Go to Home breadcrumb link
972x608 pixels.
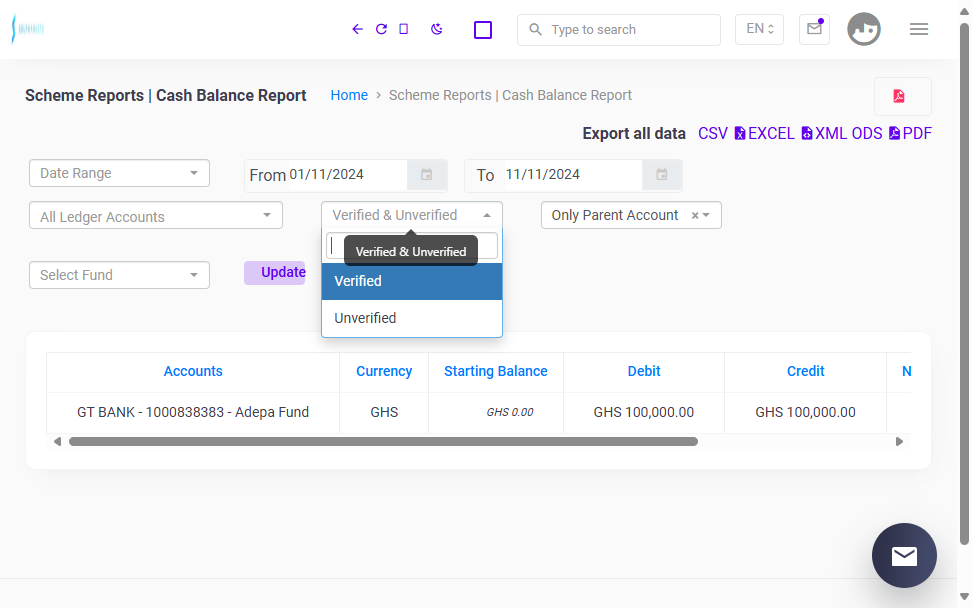click(349, 95)
